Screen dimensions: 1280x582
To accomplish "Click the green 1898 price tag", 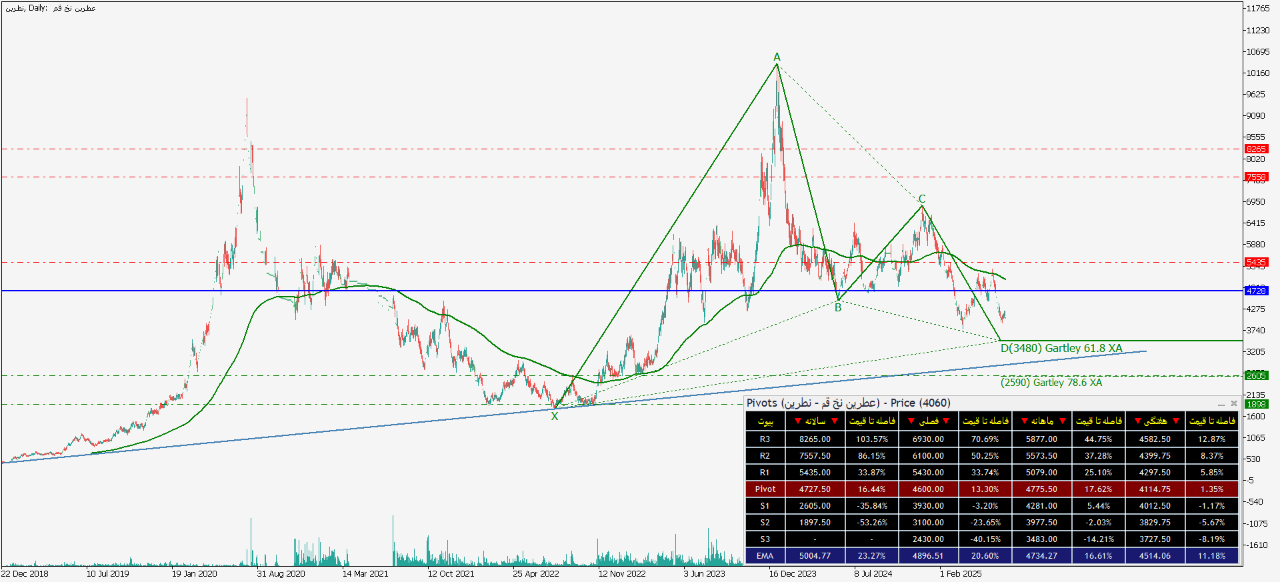I will click(1256, 404).
